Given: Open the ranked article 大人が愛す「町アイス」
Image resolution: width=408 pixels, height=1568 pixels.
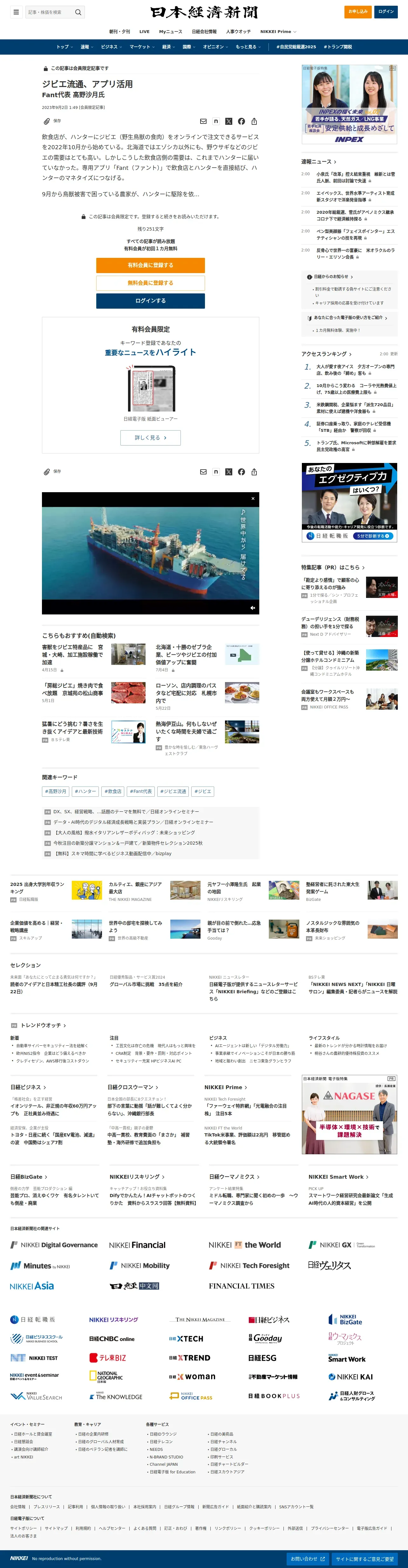Looking at the screenshot, I should click(356, 370).
